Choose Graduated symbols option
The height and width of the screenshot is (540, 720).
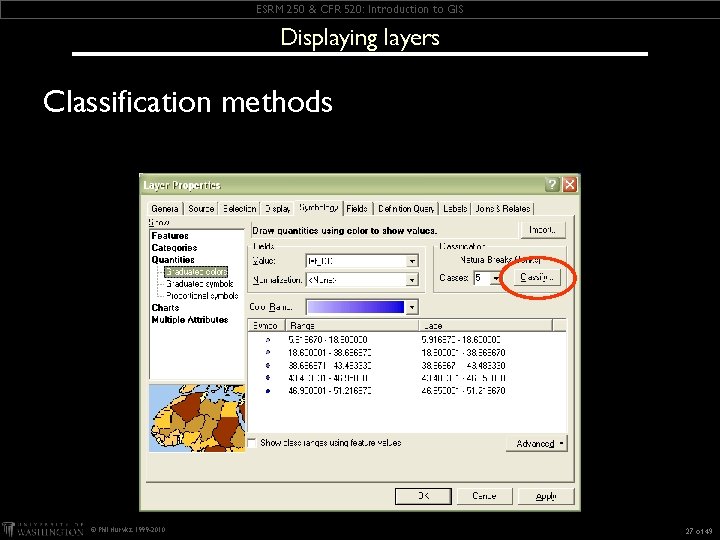pyautogui.click(x=199, y=284)
